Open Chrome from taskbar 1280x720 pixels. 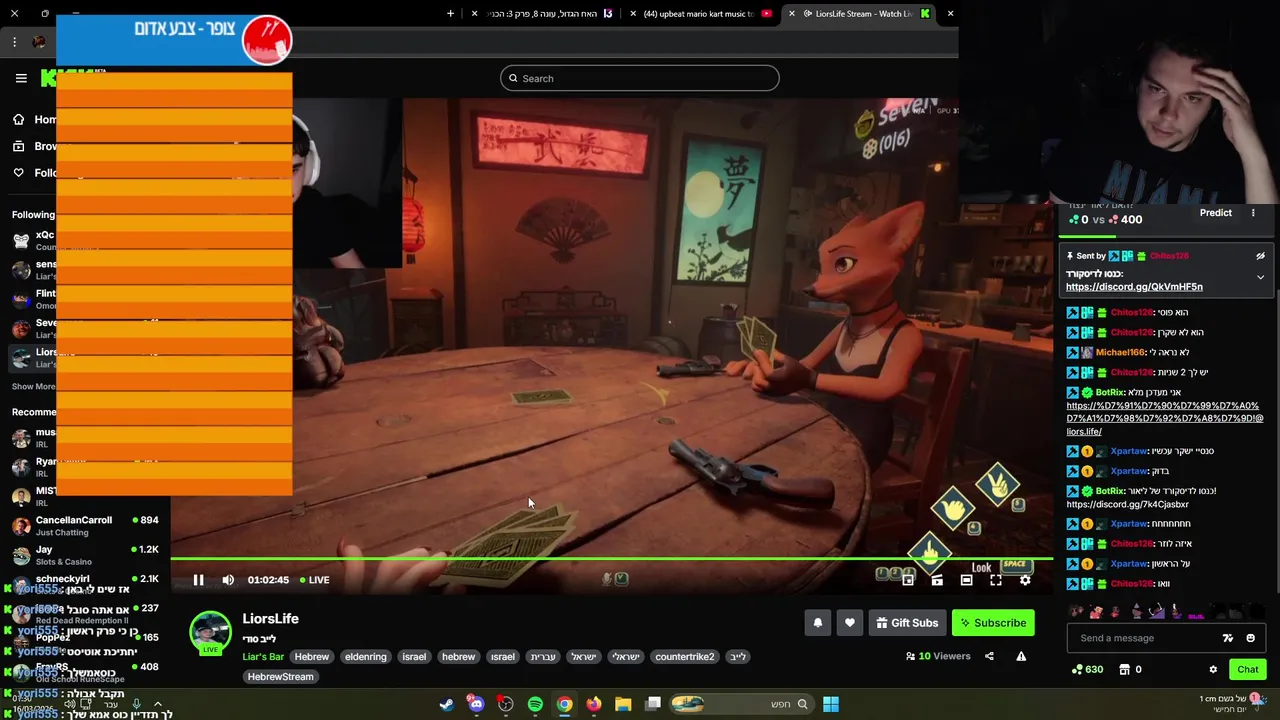[565, 704]
